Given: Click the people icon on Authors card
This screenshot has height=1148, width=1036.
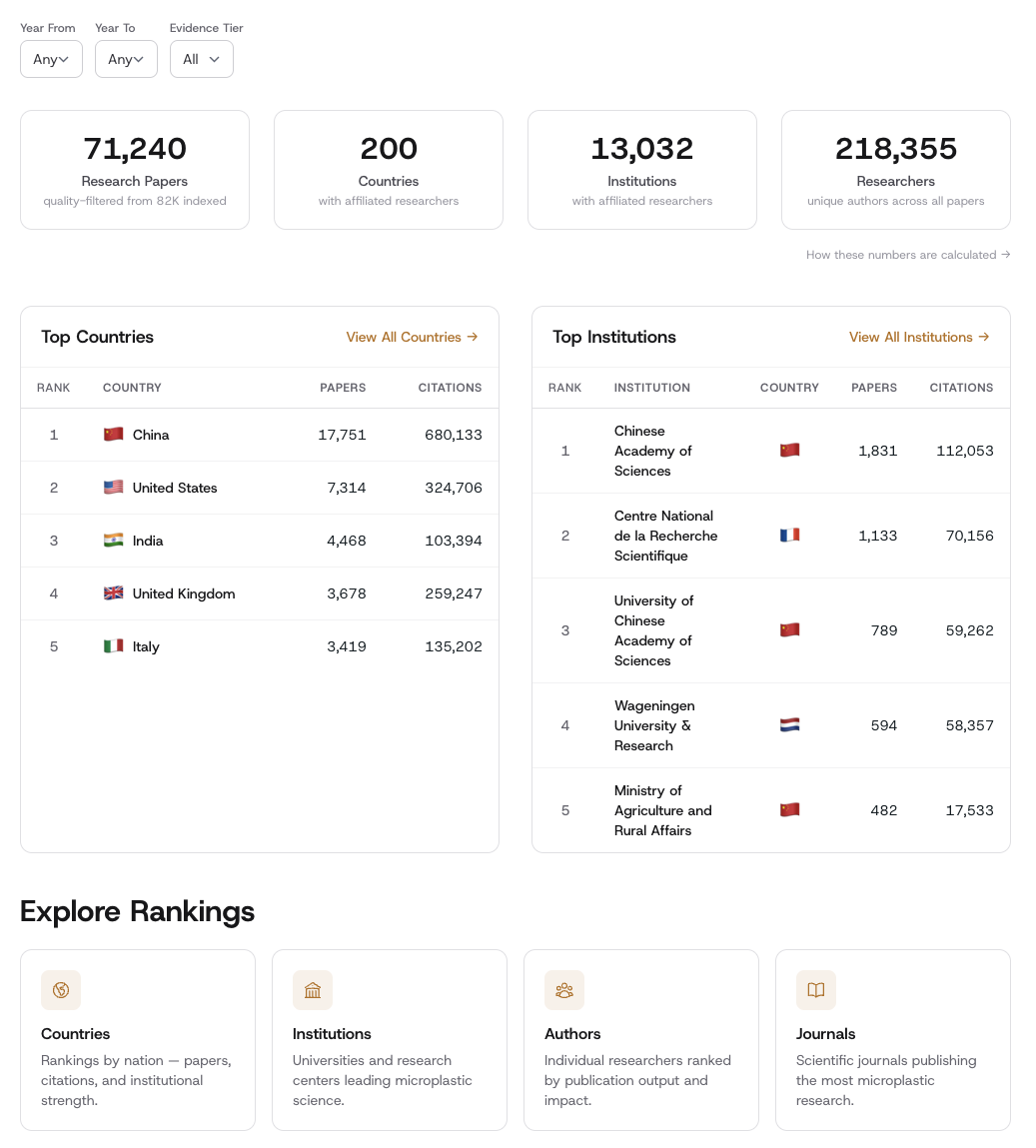Looking at the screenshot, I should [x=564, y=990].
